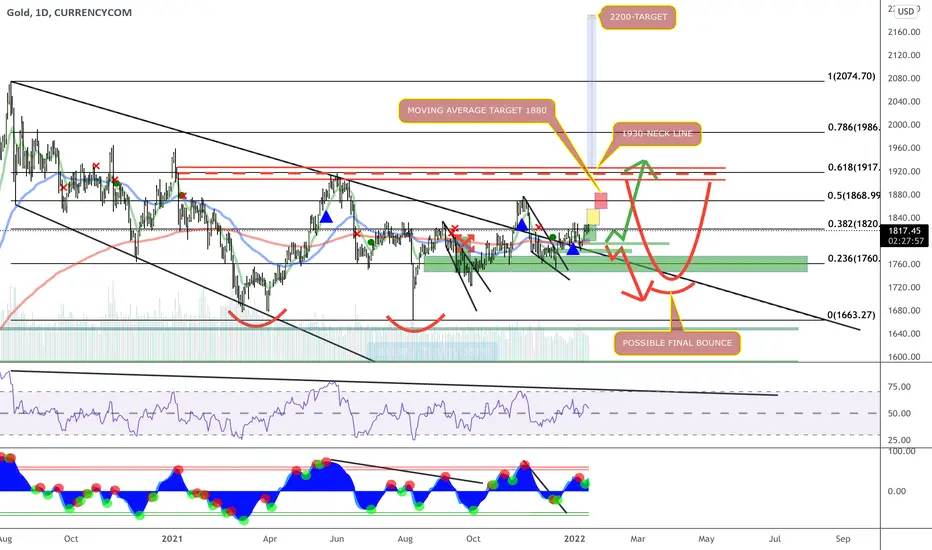Click the RSI 75.00 scale value
The width and height of the screenshot is (932, 550).
pos(899,386)
